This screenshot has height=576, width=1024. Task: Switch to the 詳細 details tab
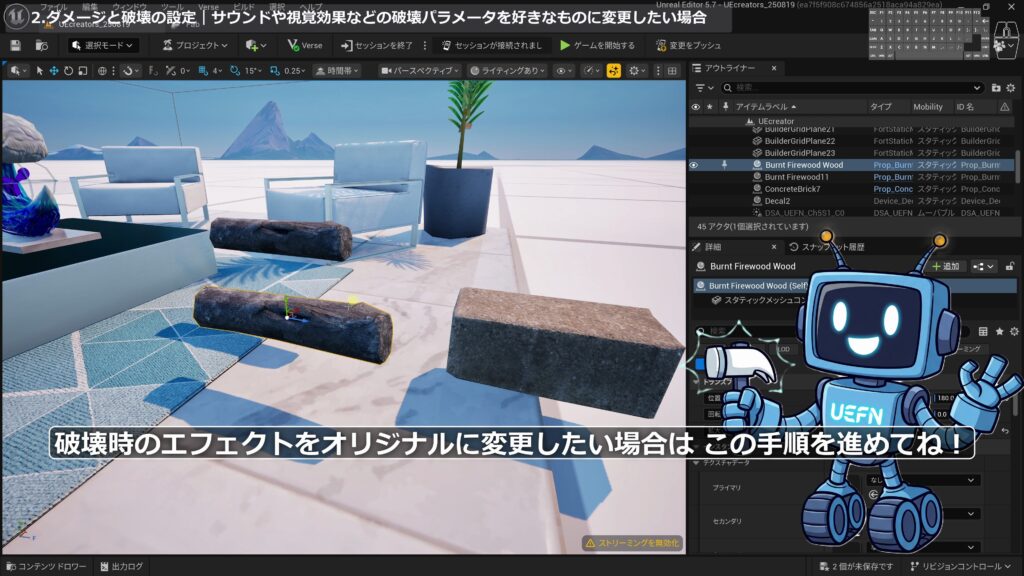(713, 247)
